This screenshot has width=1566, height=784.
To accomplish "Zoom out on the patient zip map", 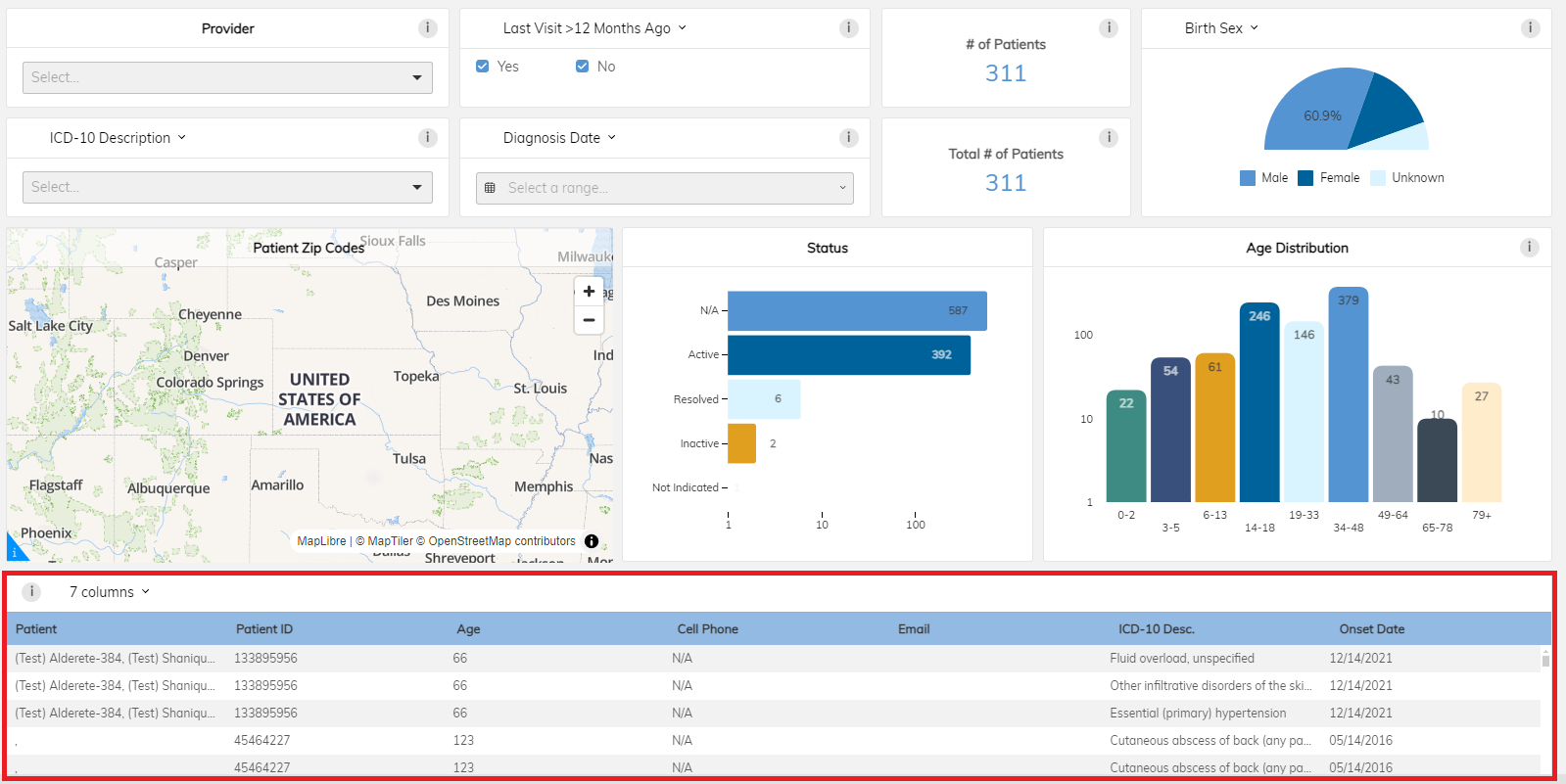I will click(589, 320).
